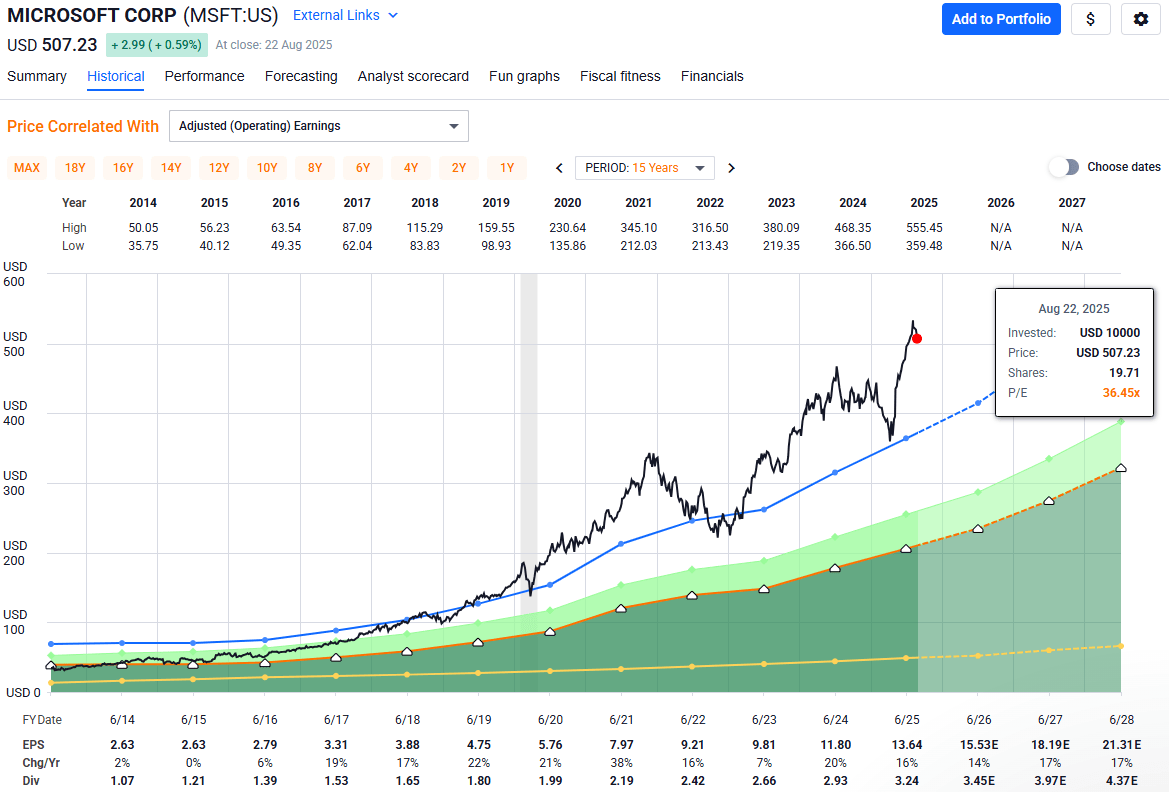This screenshot has height=792, width=1169.
Task: Select the 10Y time range
Action: (267, 168)
